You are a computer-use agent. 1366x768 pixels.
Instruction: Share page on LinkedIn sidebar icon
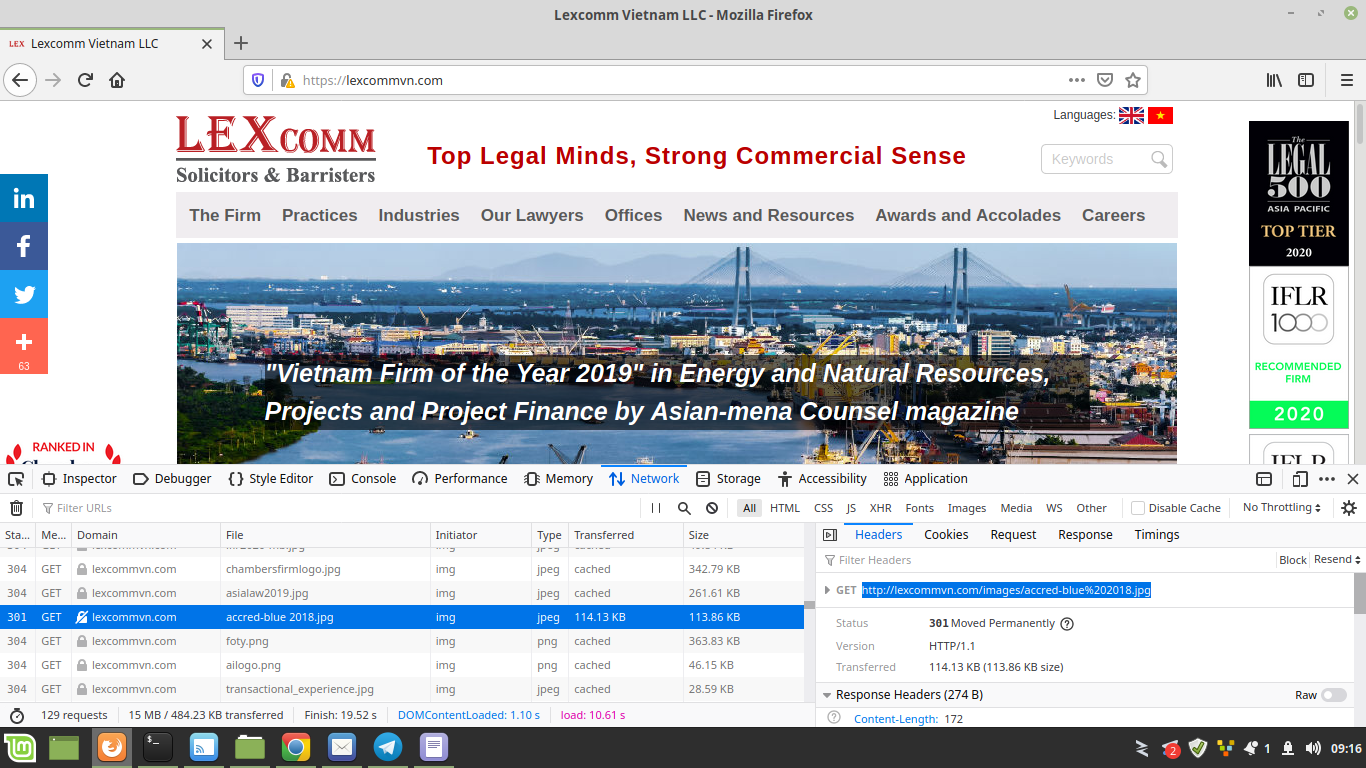(x=24, y=198)
